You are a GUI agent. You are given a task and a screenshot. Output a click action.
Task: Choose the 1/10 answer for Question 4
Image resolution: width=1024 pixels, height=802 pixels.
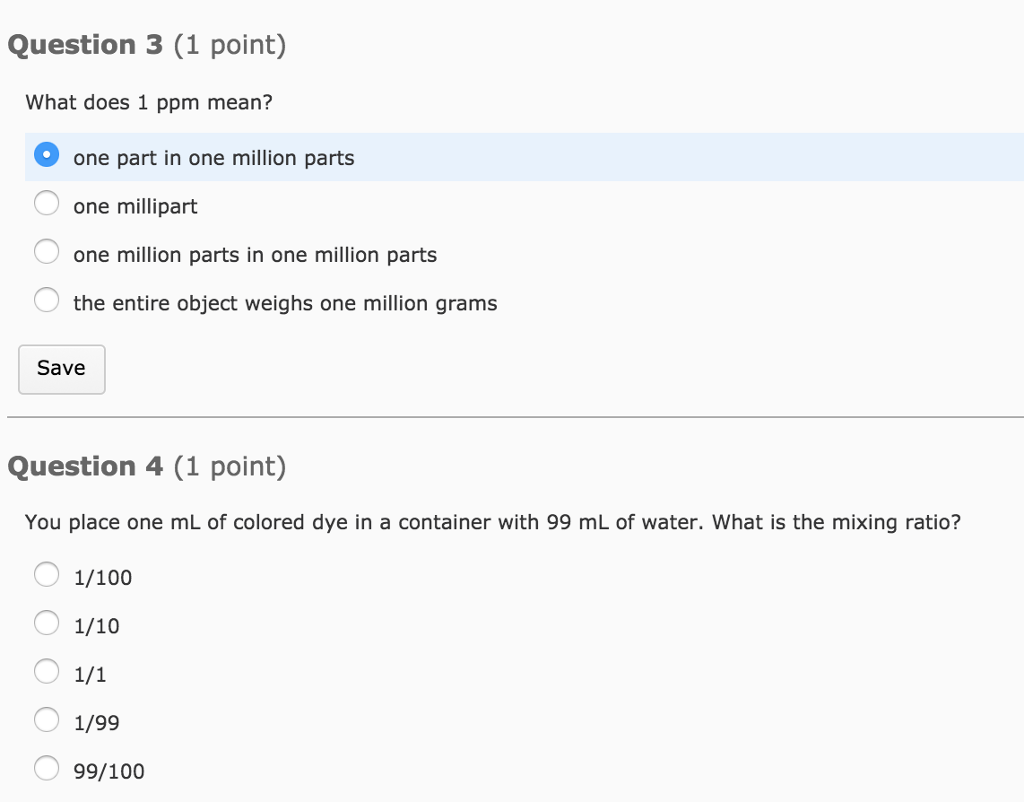point(46,622)
